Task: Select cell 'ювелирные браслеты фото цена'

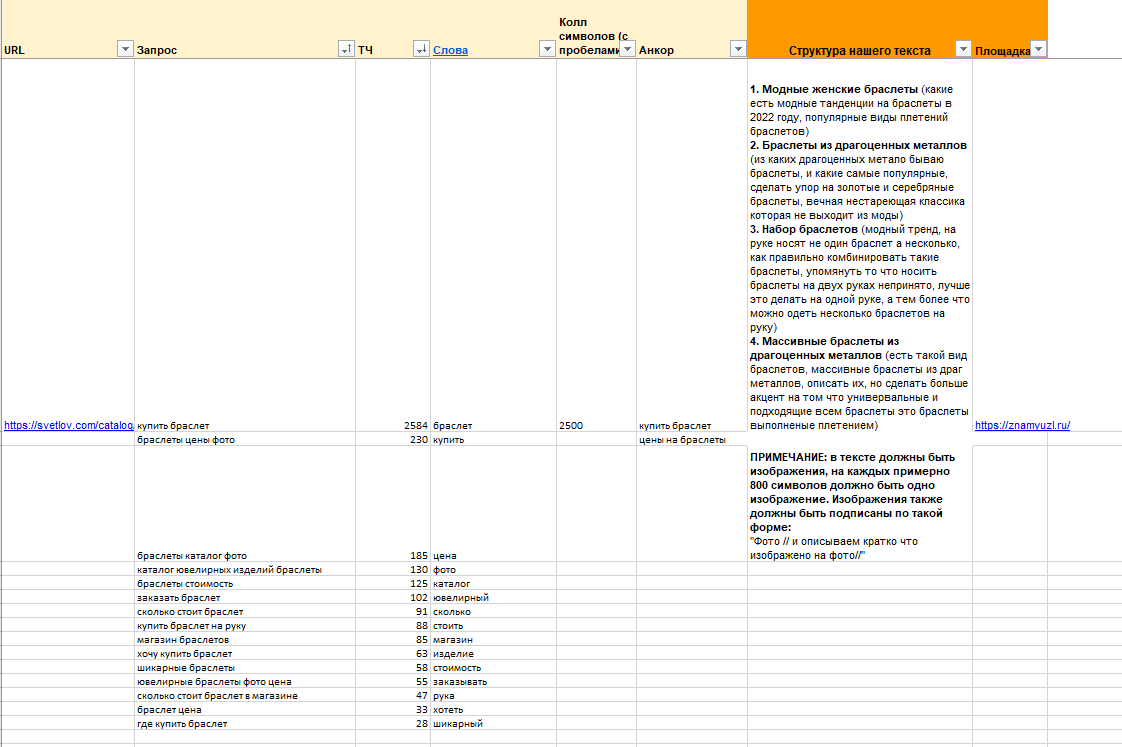Action: point(245,681)
